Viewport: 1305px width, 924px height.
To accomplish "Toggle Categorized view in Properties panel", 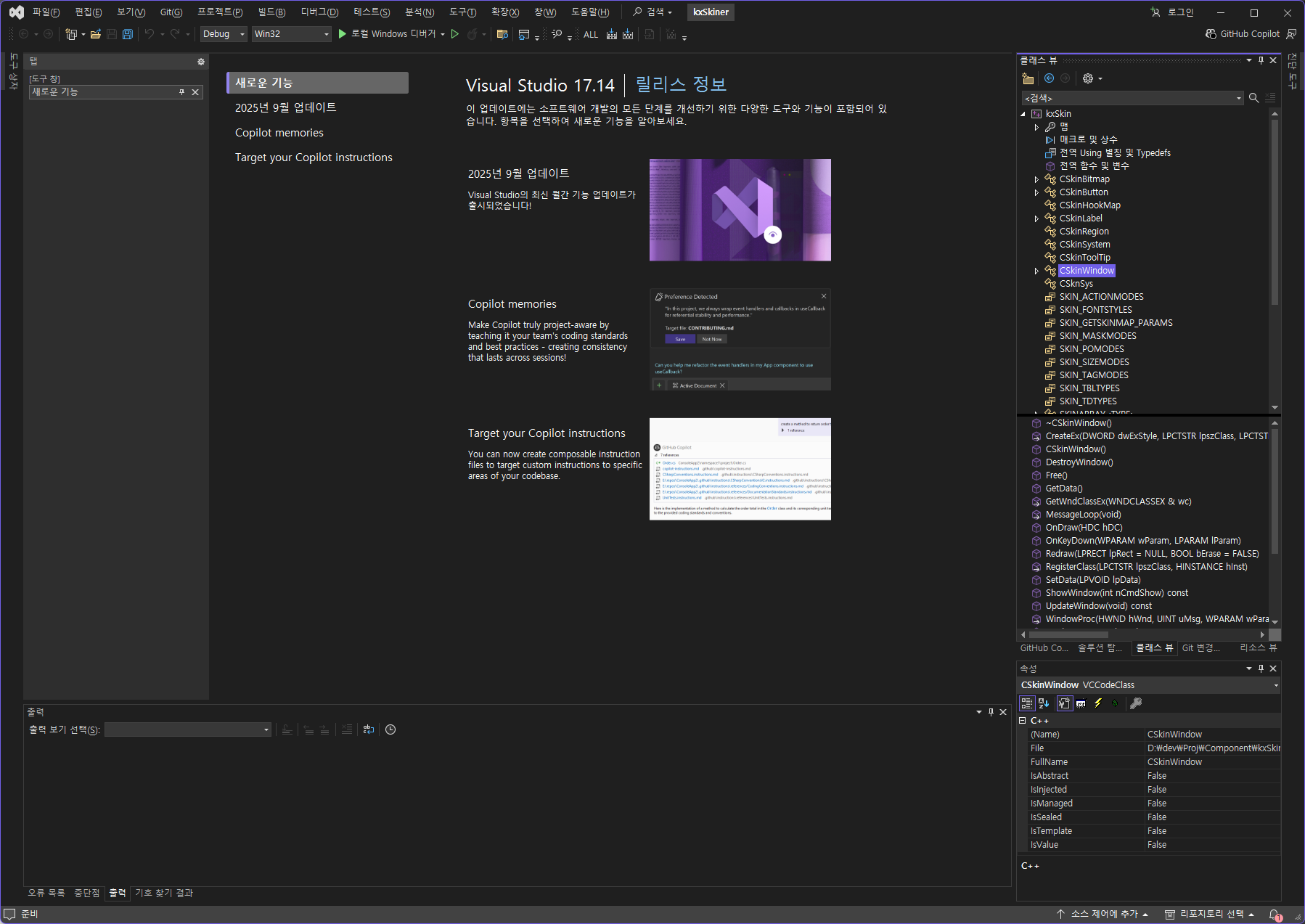I will coord(1027,703).
